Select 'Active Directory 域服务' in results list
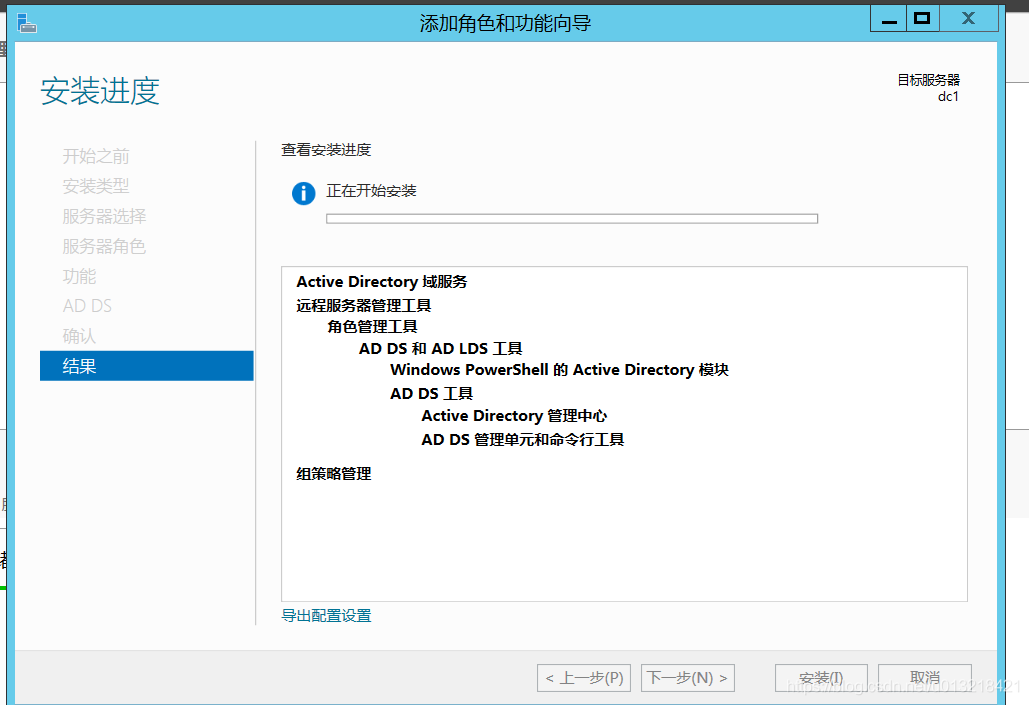The width and height of the screenshot is (1029, 705). [382, 282]
